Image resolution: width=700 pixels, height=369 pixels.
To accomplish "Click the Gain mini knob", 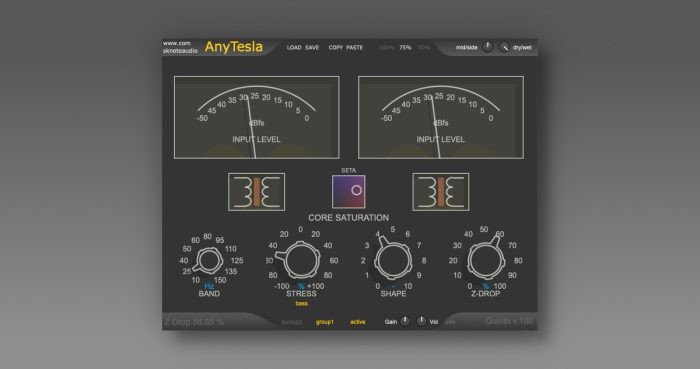I will pos(404,321).
